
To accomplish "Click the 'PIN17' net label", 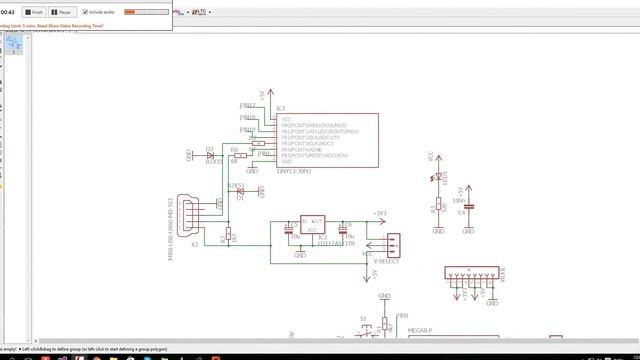I will (247, 106).
